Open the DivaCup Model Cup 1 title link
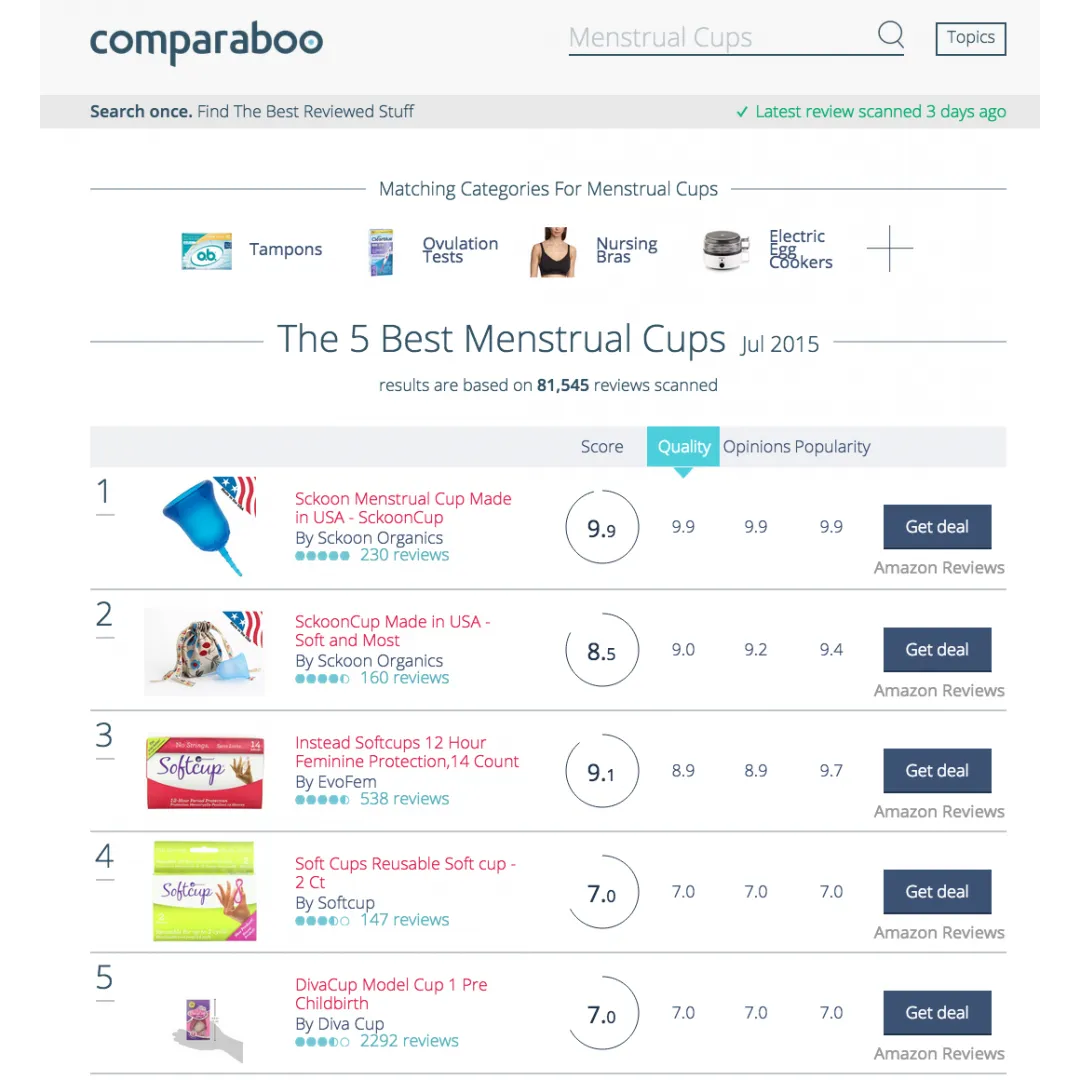The image size is (1080, 1080). (391, 993)
